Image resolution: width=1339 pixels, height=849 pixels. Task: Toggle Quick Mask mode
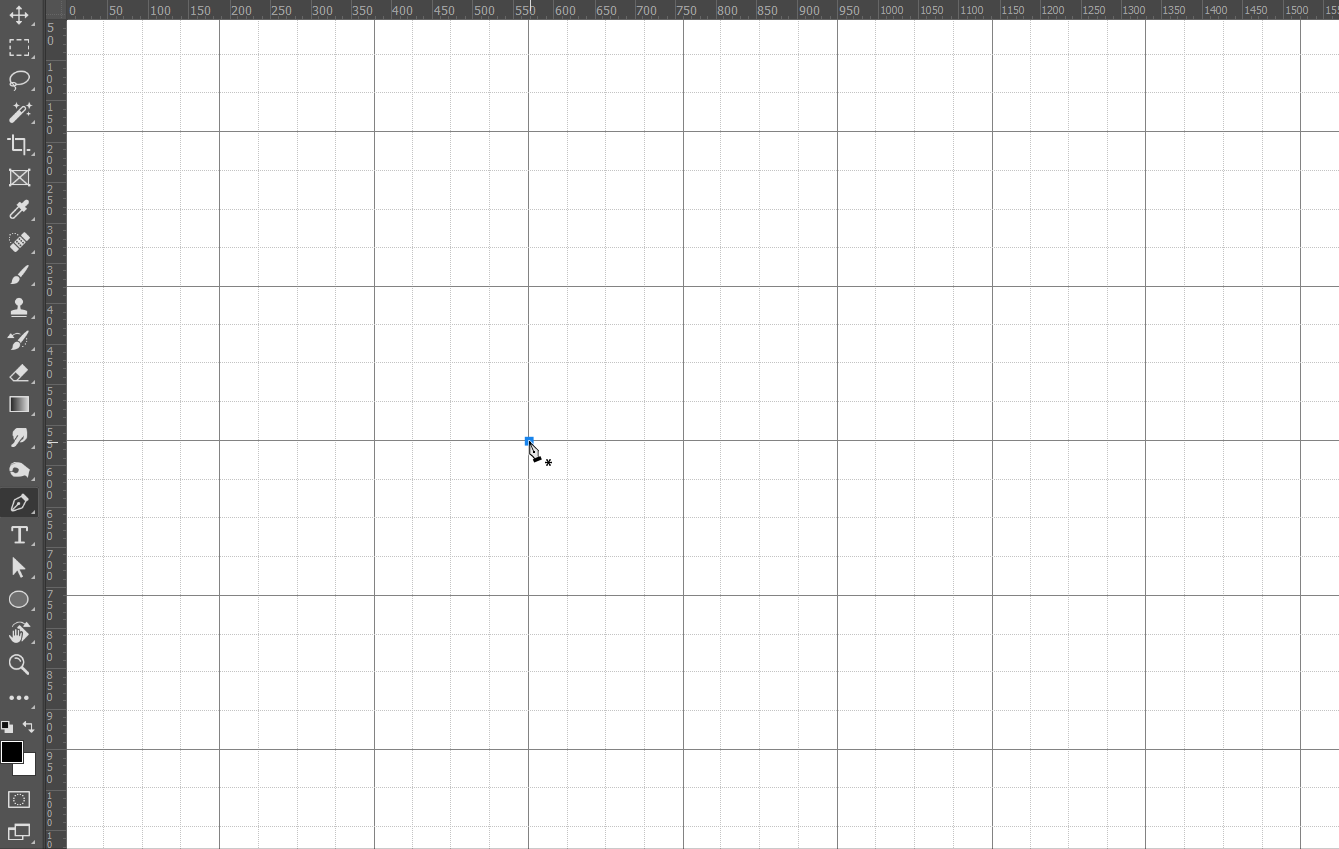click(x=19, y=800)
